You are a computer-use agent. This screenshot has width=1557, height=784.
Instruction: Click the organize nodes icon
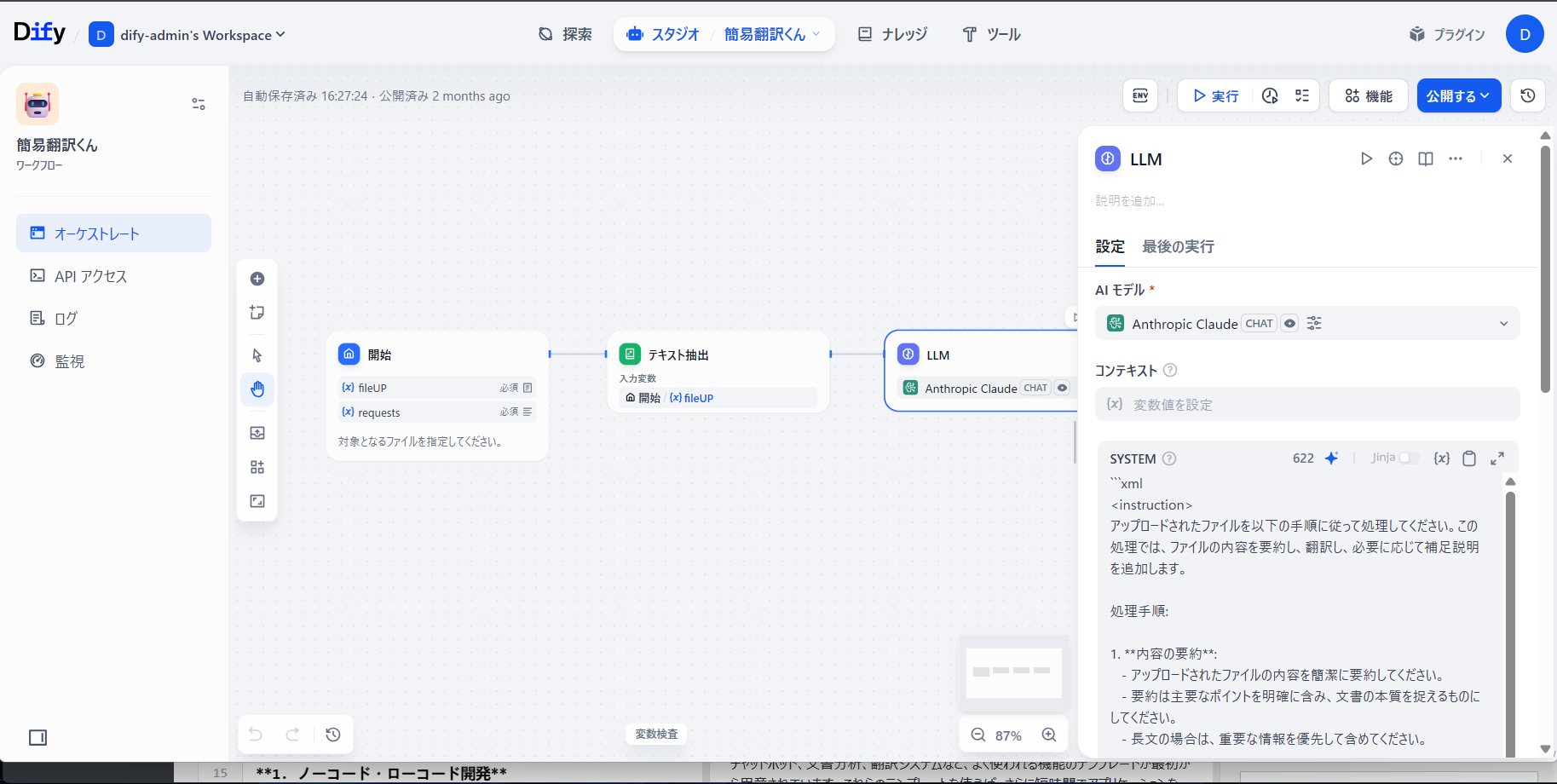257,467
